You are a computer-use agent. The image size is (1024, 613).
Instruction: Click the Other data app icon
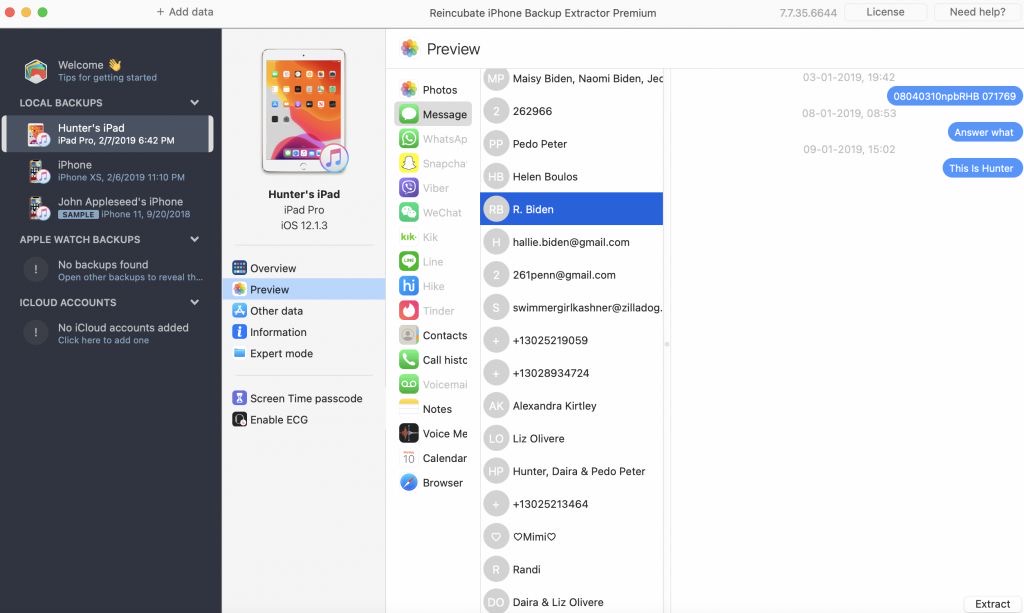tap(240, 311)
